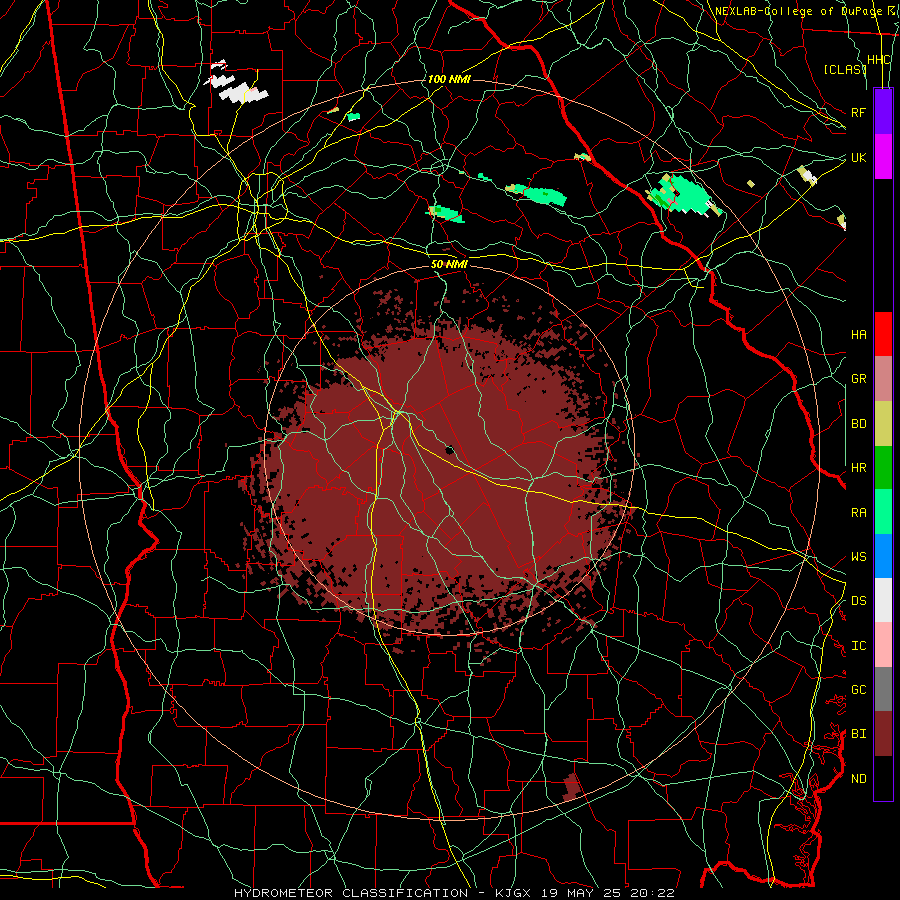The width and height of the screenshot is (900, 900).
Task: Click the NEXLAB-College of DuPage header text
Action: point(798,11)
